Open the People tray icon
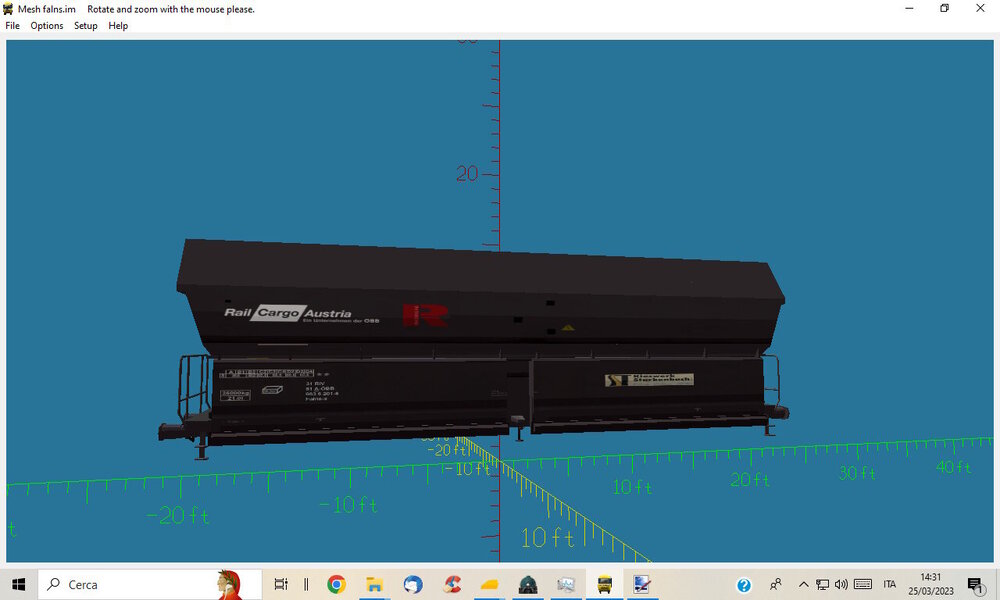 pyautogui.click(x=776, y=584)
